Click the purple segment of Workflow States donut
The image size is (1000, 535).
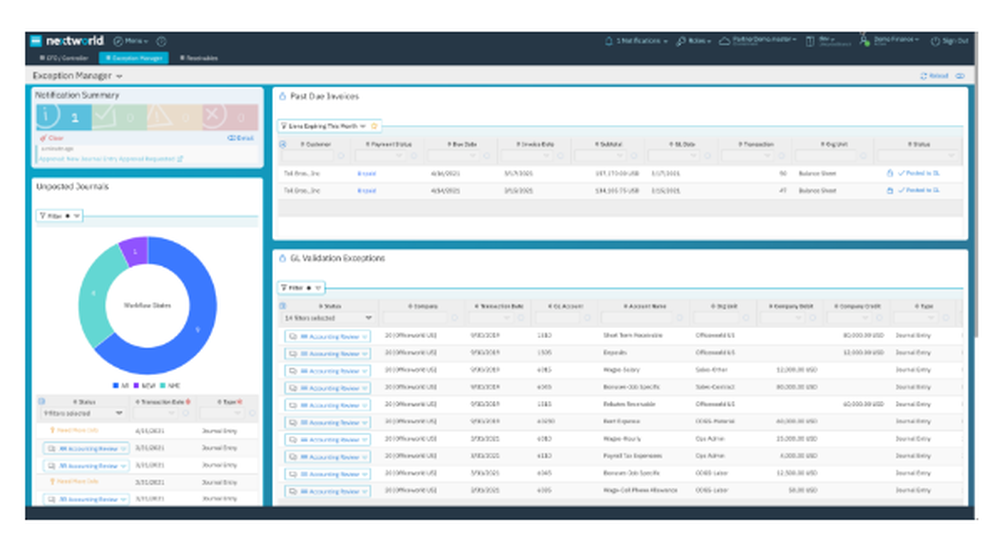[x=135, y=250]
